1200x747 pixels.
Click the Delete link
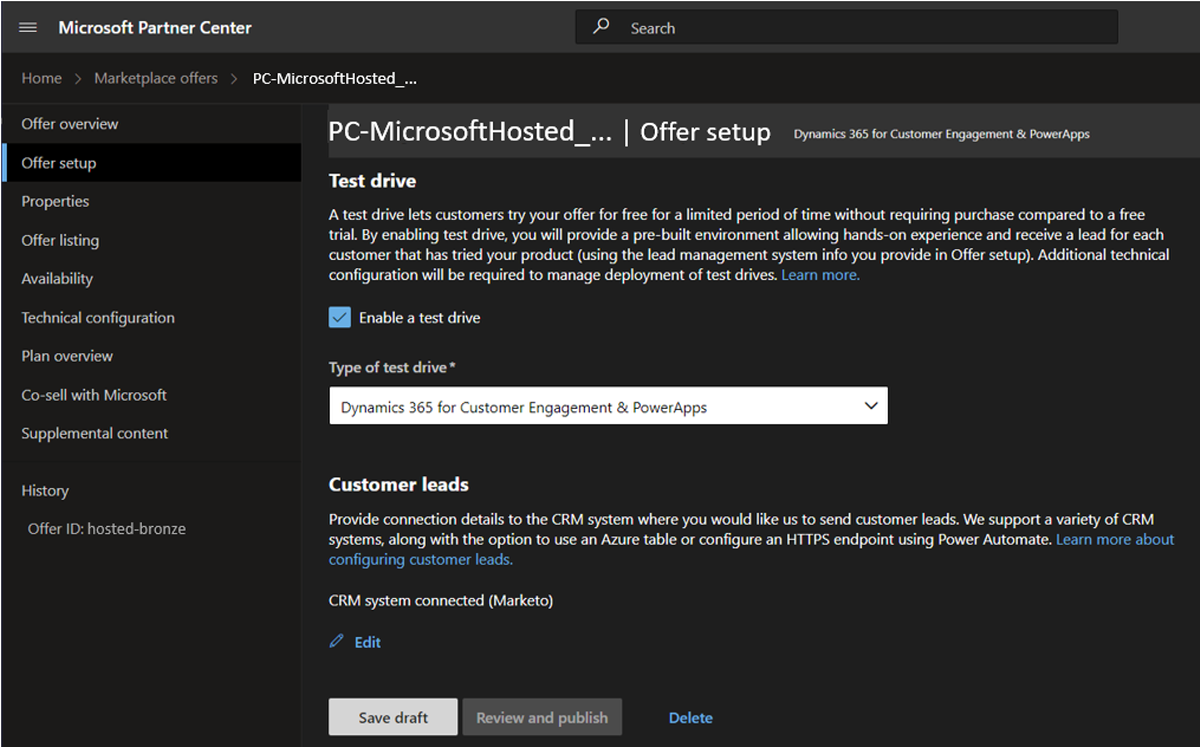click(691, 717)
